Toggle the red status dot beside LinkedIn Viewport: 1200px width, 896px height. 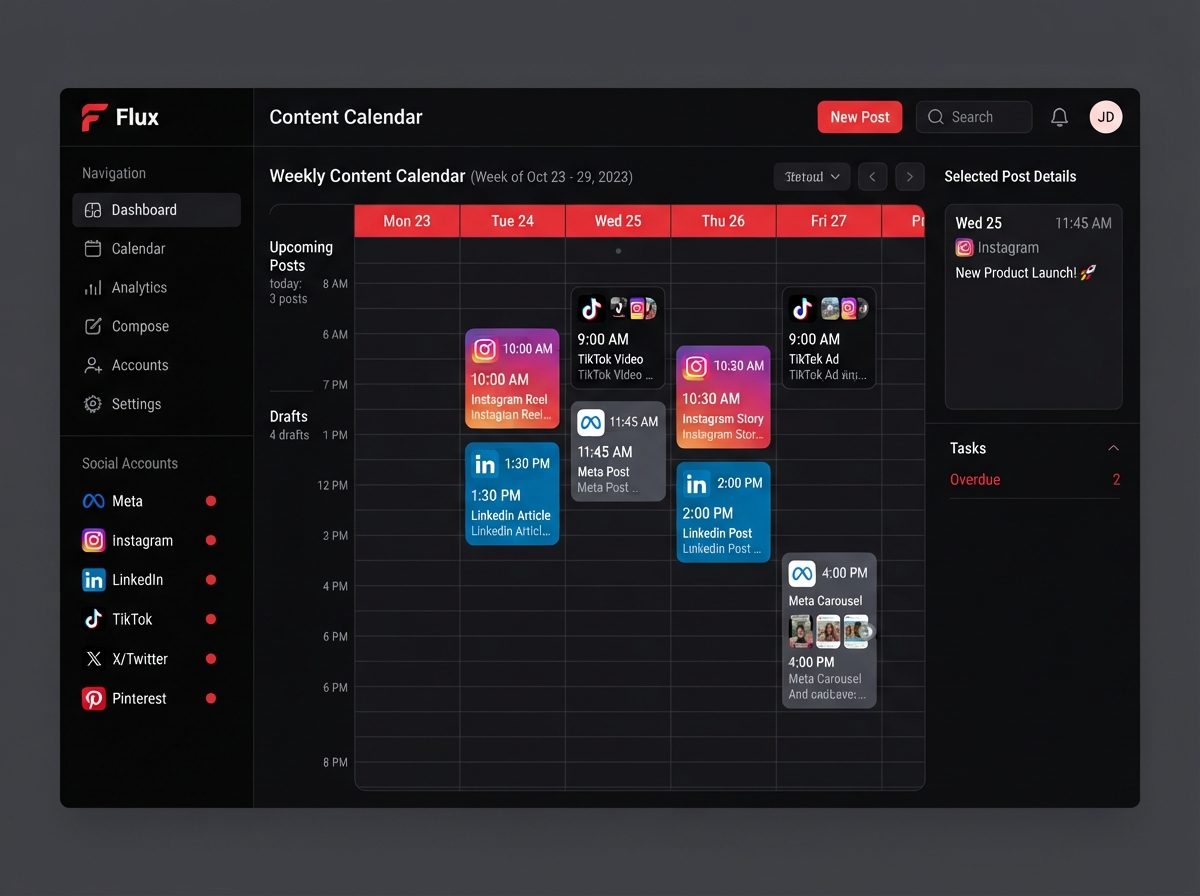point(211,580)
